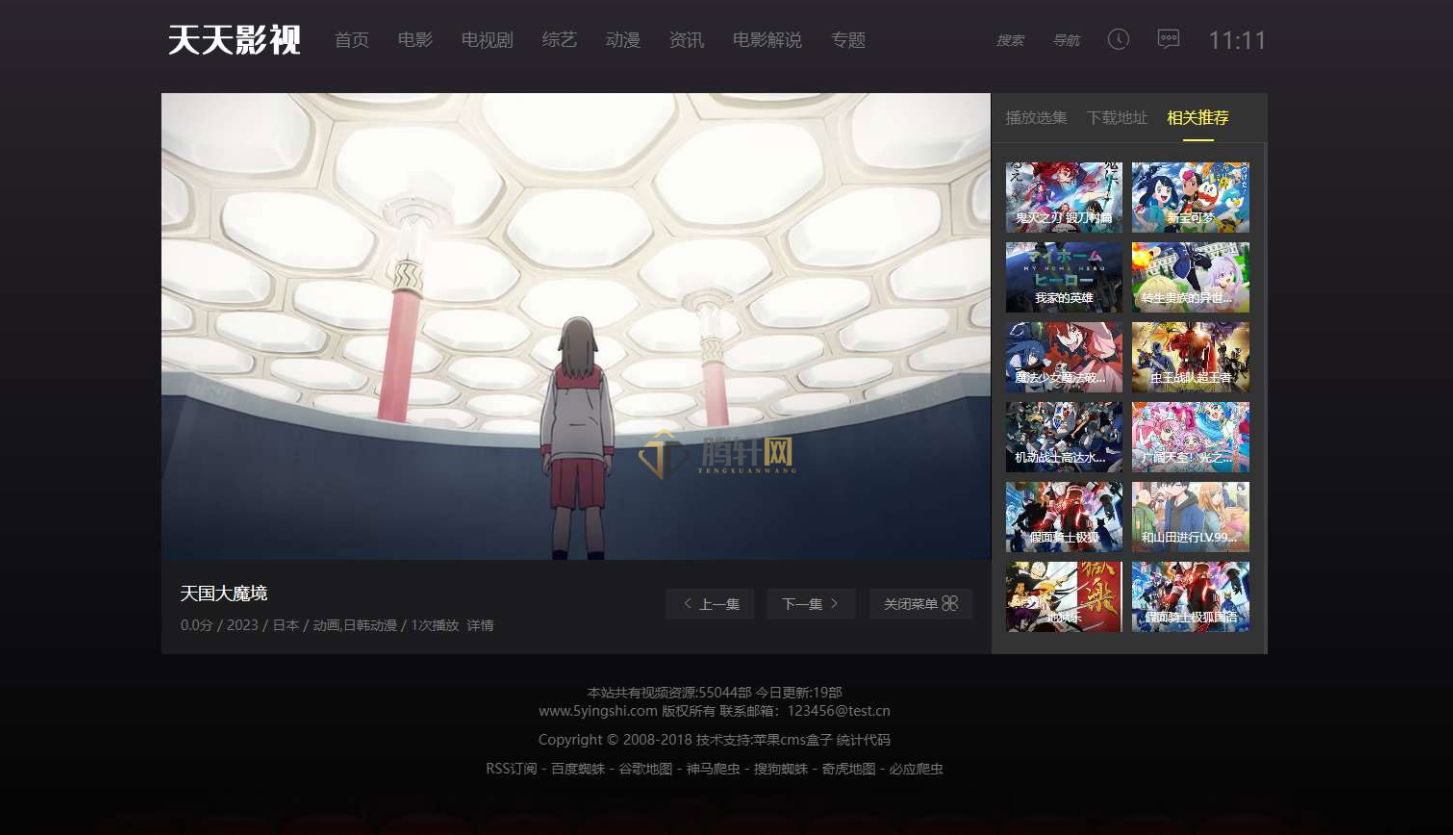
Task: Open the 新宝可梦 thumbnail
Action: tap(1190, 198)
